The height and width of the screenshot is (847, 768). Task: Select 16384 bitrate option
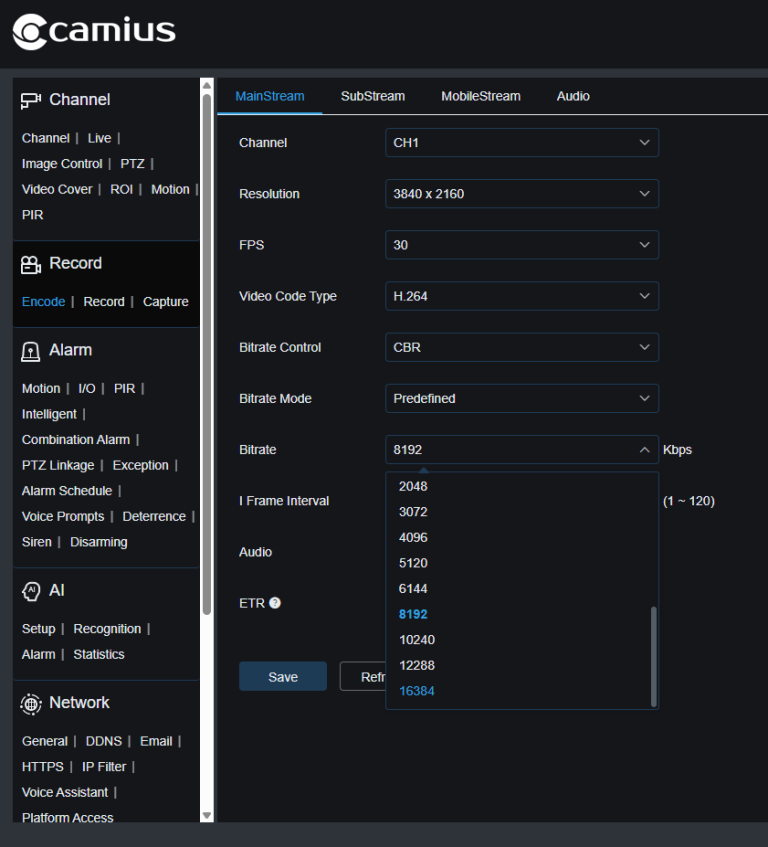click(417, 691)
